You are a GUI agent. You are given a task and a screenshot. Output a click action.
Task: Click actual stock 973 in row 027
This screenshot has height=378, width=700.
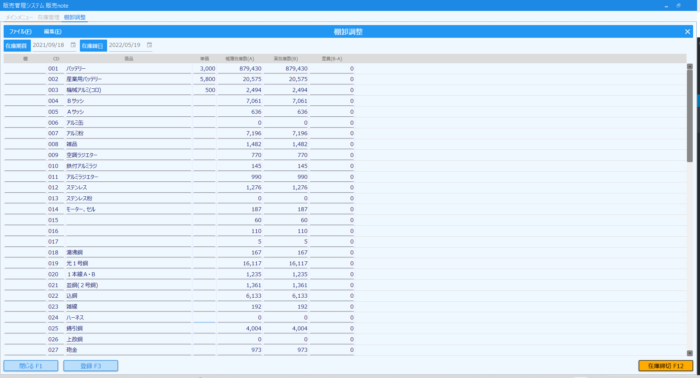coord(286,350)
